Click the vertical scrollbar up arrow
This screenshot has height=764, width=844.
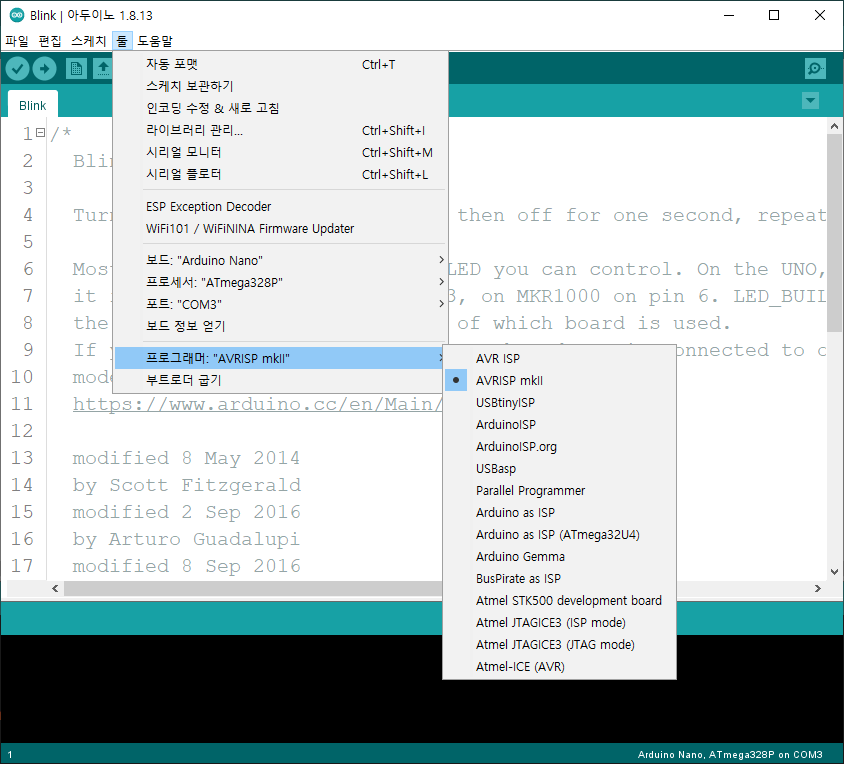[834, 127]
